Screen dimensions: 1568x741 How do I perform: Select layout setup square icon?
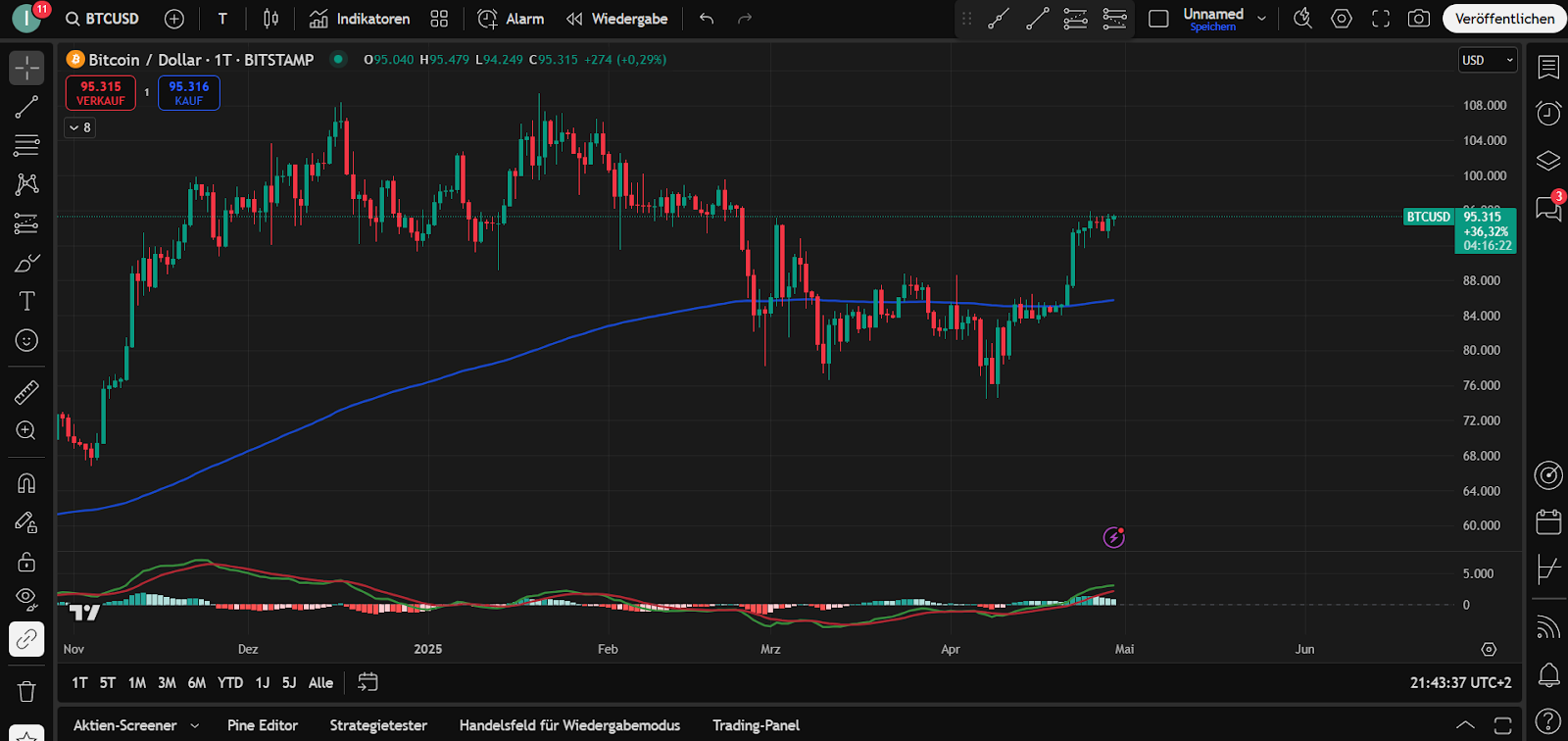pyautogui.click(x=1158, y=19)
